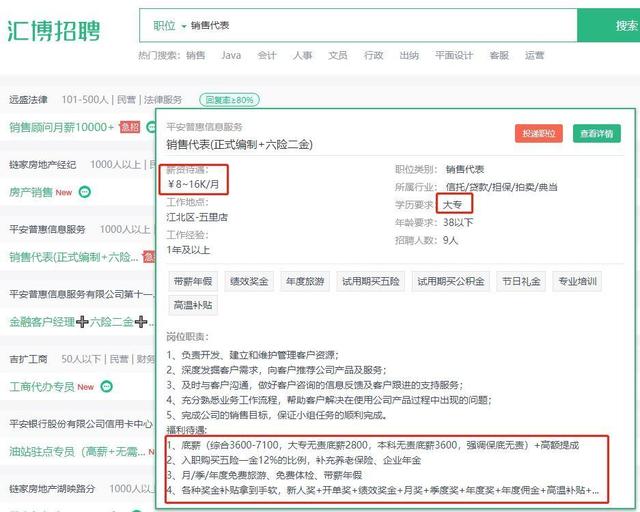Viewport: 640px width, 512px height.
Task: Click benefit tag 年度旅游
Action: (305, 281)
